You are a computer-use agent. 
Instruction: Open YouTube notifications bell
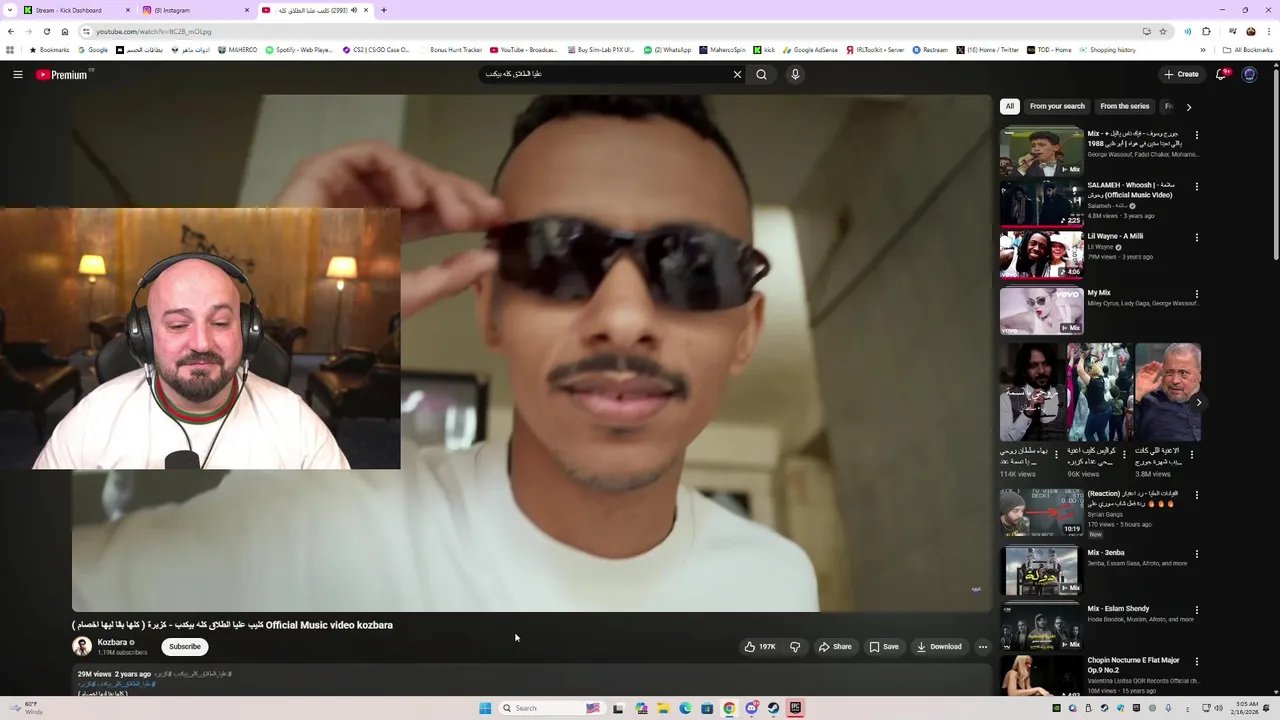(1221, 74)
